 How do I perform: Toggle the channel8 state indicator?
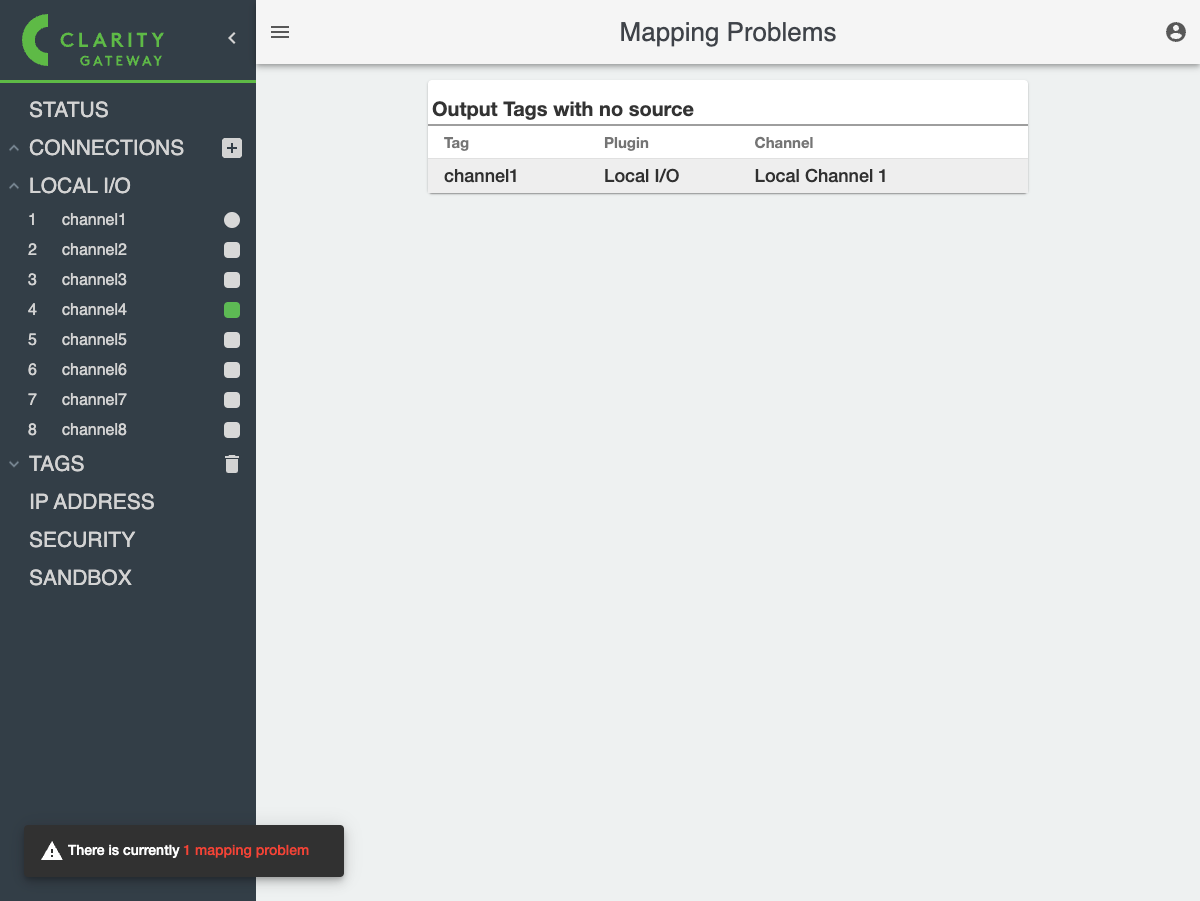click(x=232, y=430)
